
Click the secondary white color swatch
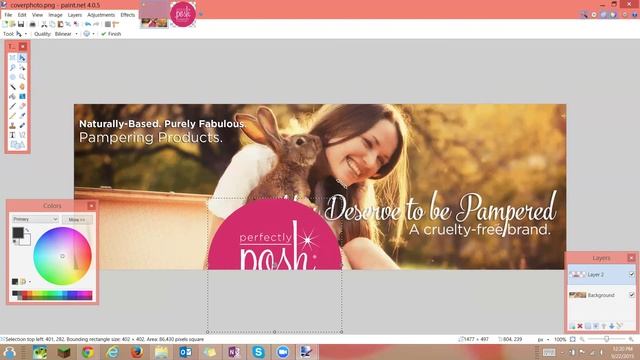26,240
